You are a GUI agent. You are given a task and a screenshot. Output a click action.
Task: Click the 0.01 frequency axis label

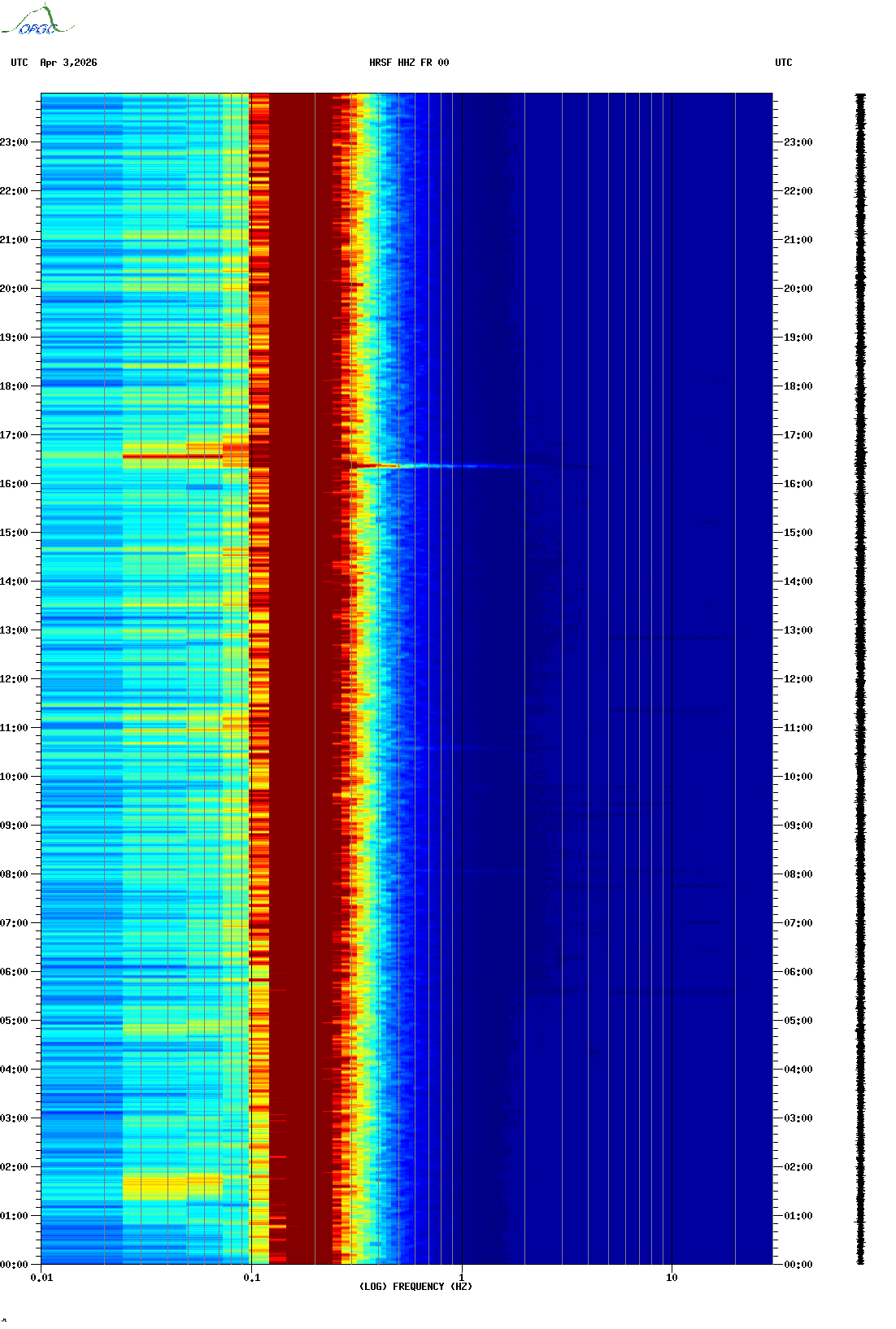41,1278
